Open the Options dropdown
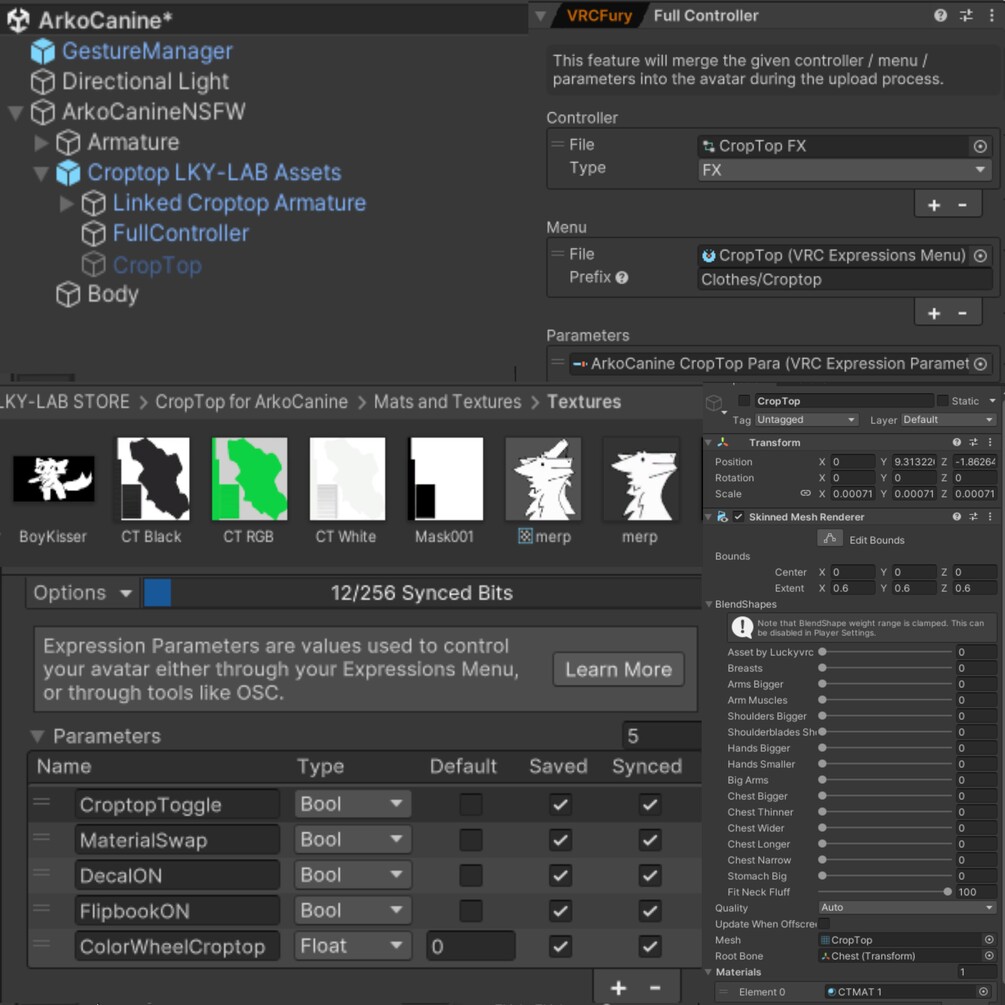1005x1005 pixels. [82, 593]
